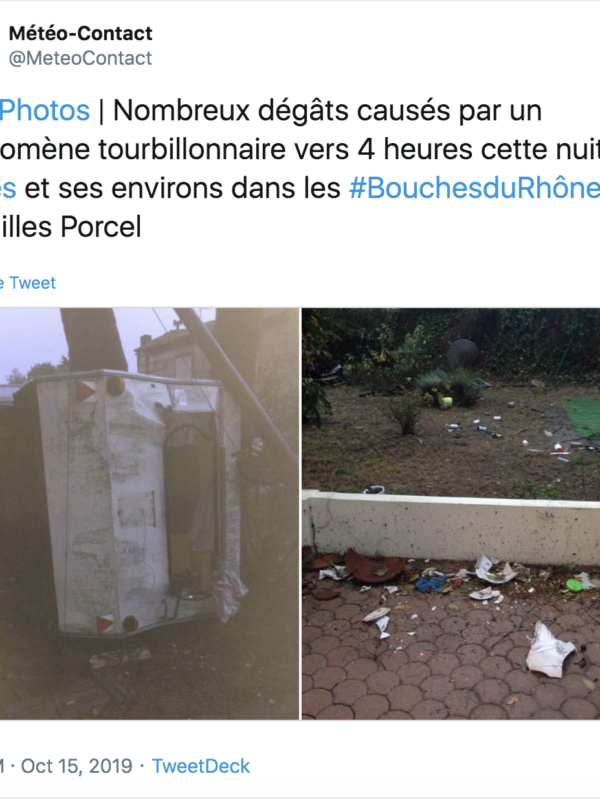
Task: Click the @MeteoContact handle
Action: point(81,58)
